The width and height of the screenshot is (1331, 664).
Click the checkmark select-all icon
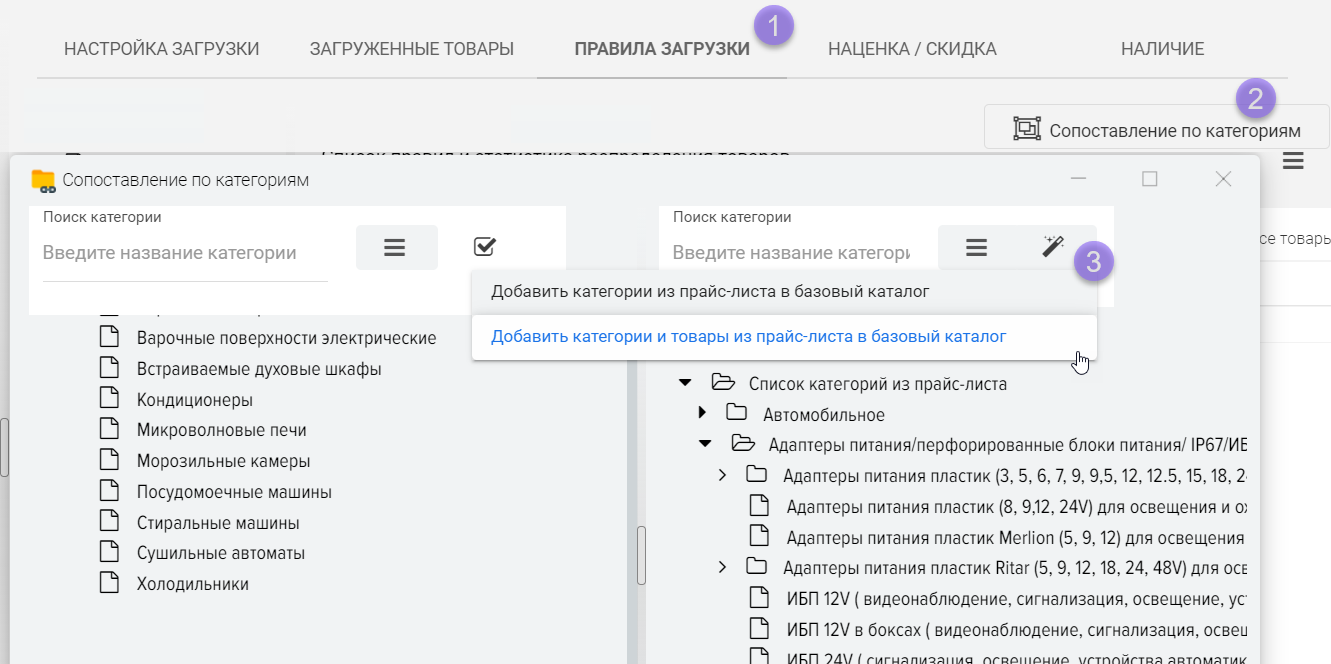click(485, 247)
